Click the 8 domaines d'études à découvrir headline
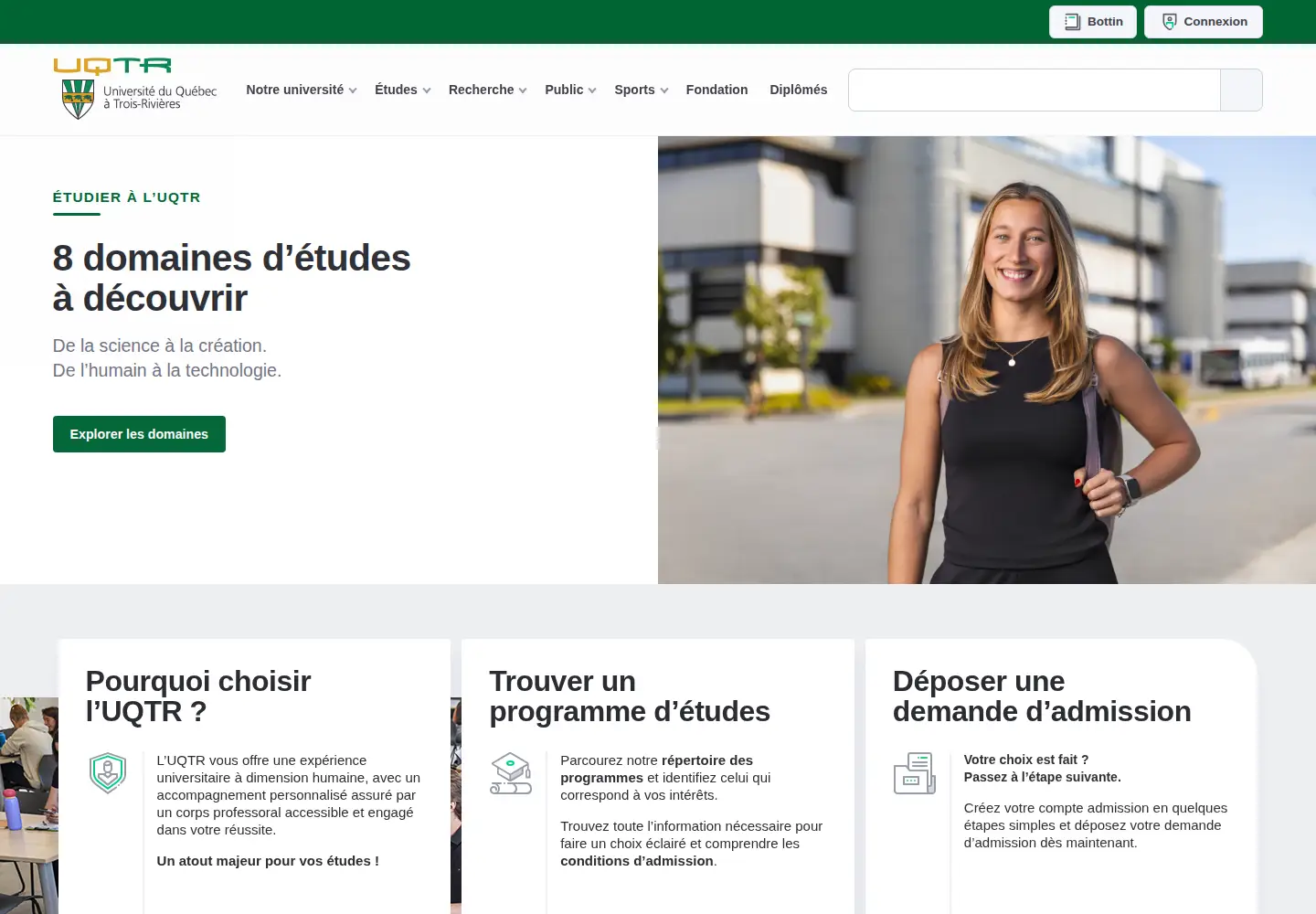 coord(232,278)
